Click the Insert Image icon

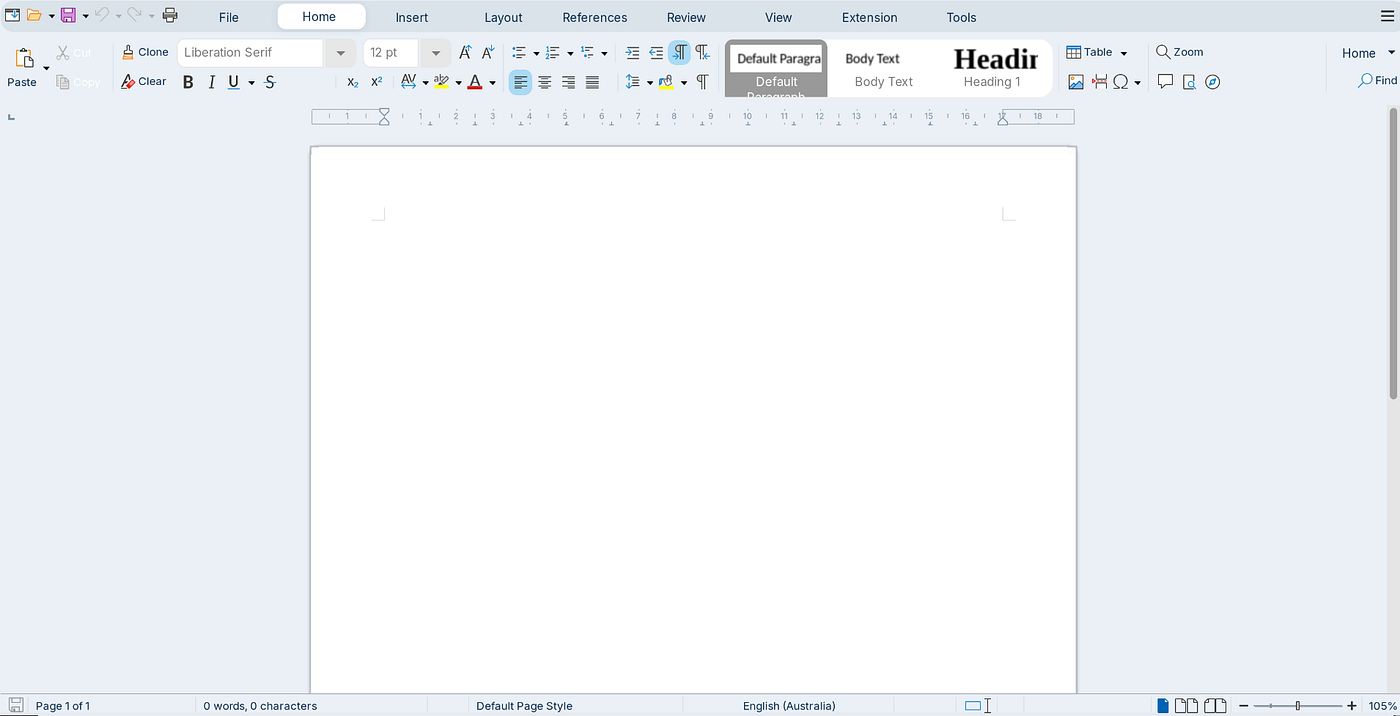point(1076,82)
